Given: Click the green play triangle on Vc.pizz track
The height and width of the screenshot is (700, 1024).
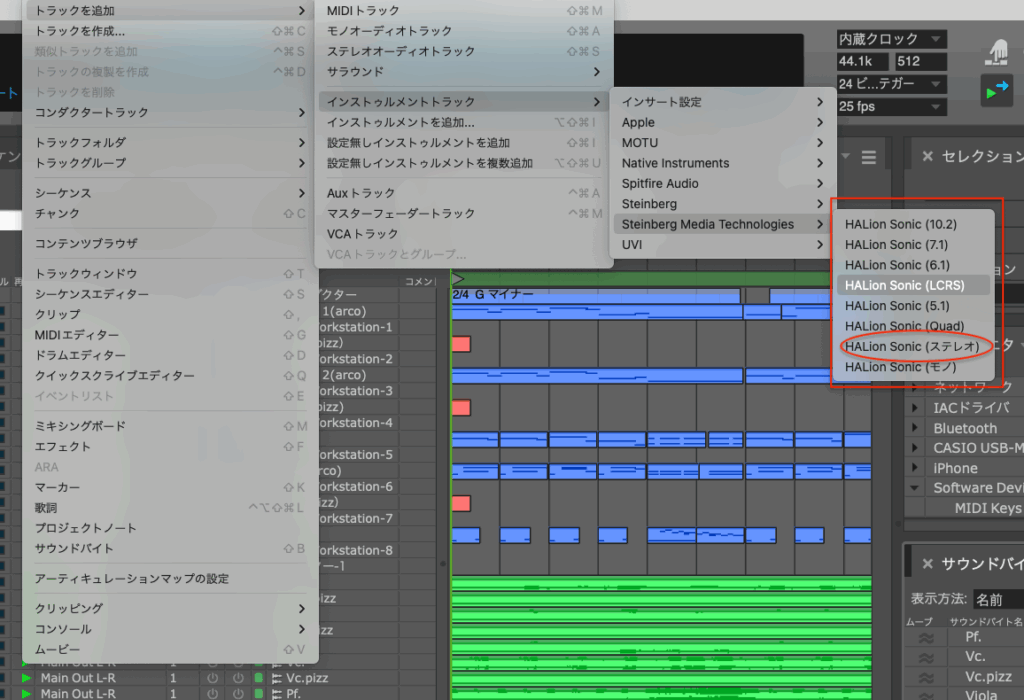Looking at the screenshot, I should click(x=26, y=678).
